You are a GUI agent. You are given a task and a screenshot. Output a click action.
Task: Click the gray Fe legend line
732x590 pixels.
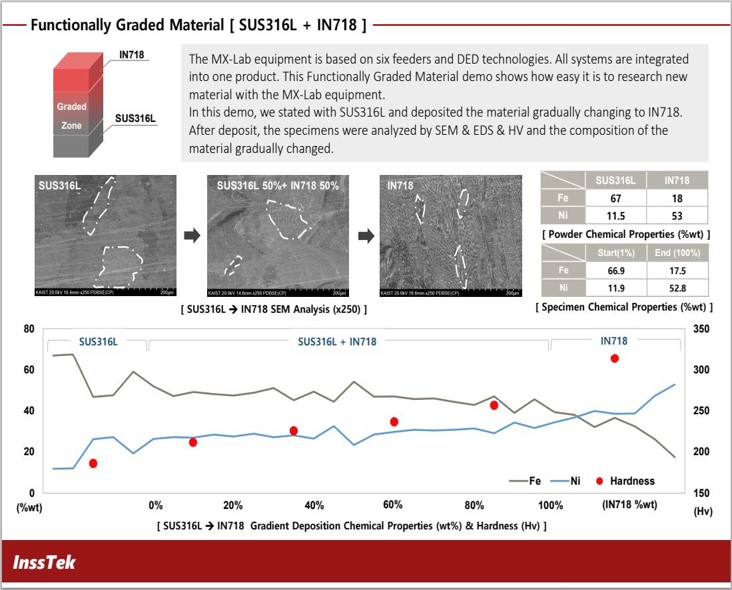click(518, 481)
